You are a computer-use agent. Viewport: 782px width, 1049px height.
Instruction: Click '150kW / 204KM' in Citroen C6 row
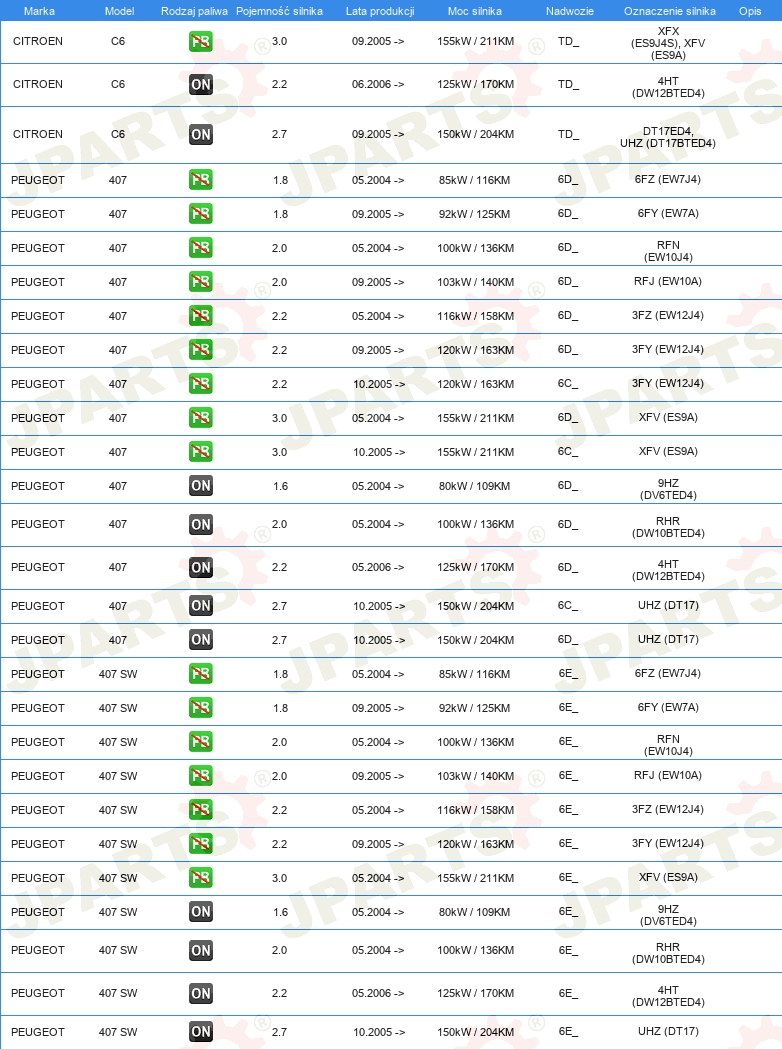[475, 134]
